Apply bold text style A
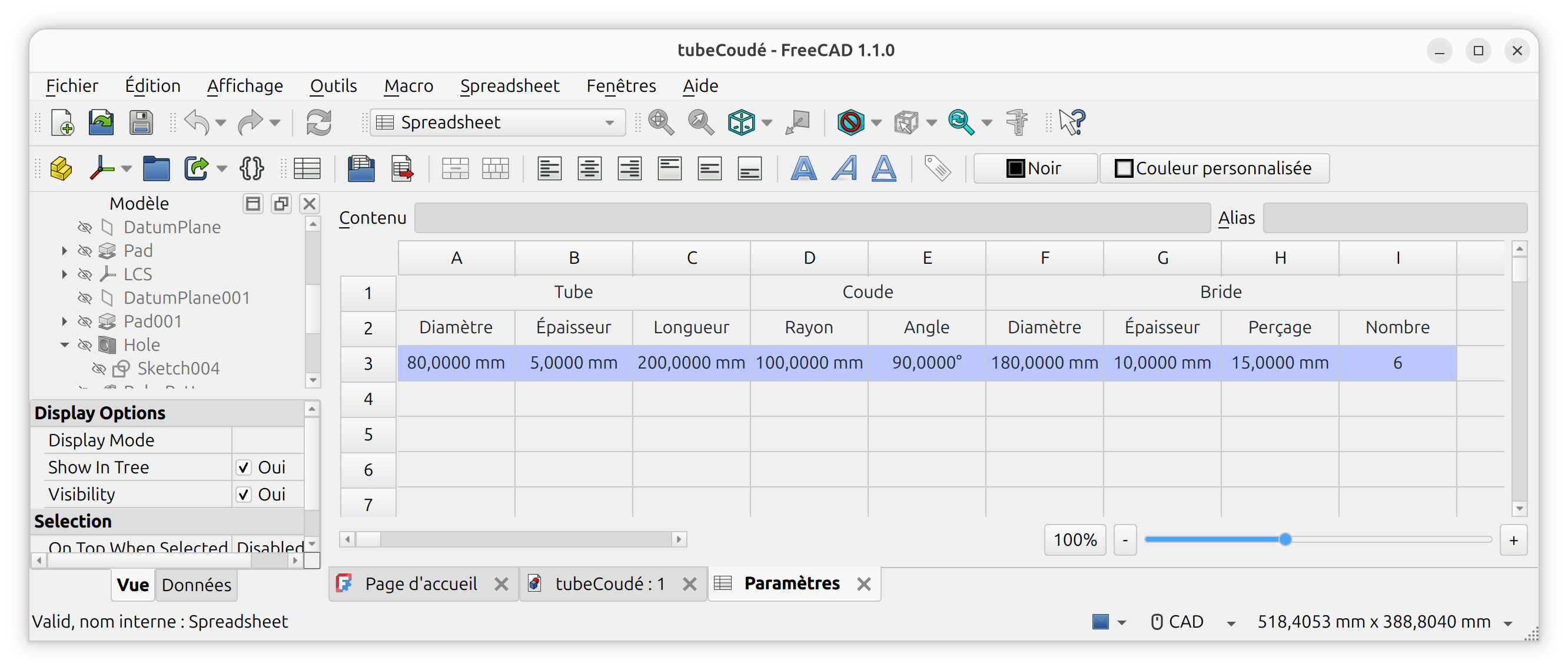The width and height of the screenshot is (1568, 670). point(803,169)
